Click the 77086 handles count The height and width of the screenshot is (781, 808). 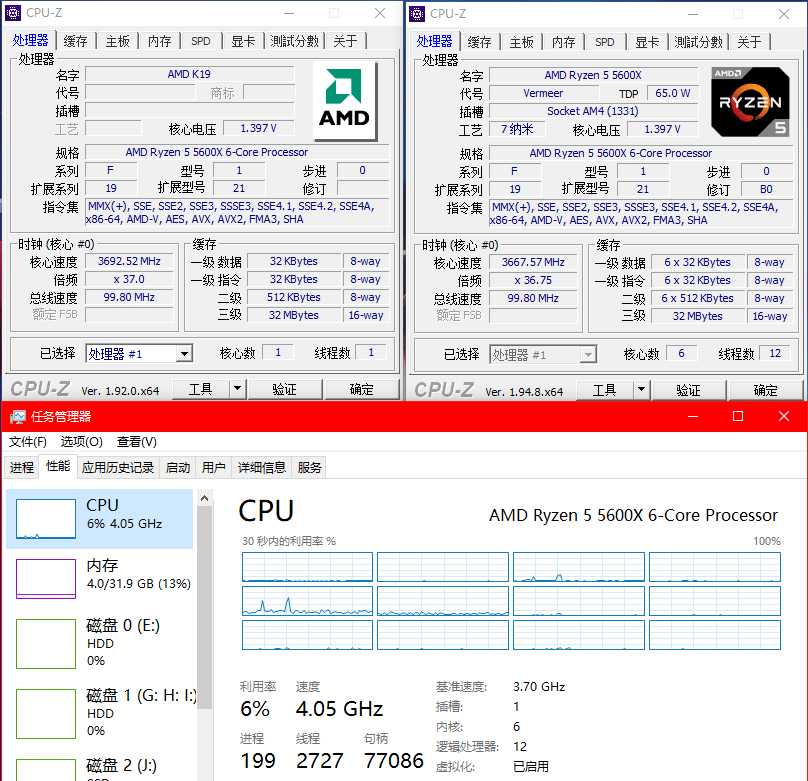click(x=394, y=761)
